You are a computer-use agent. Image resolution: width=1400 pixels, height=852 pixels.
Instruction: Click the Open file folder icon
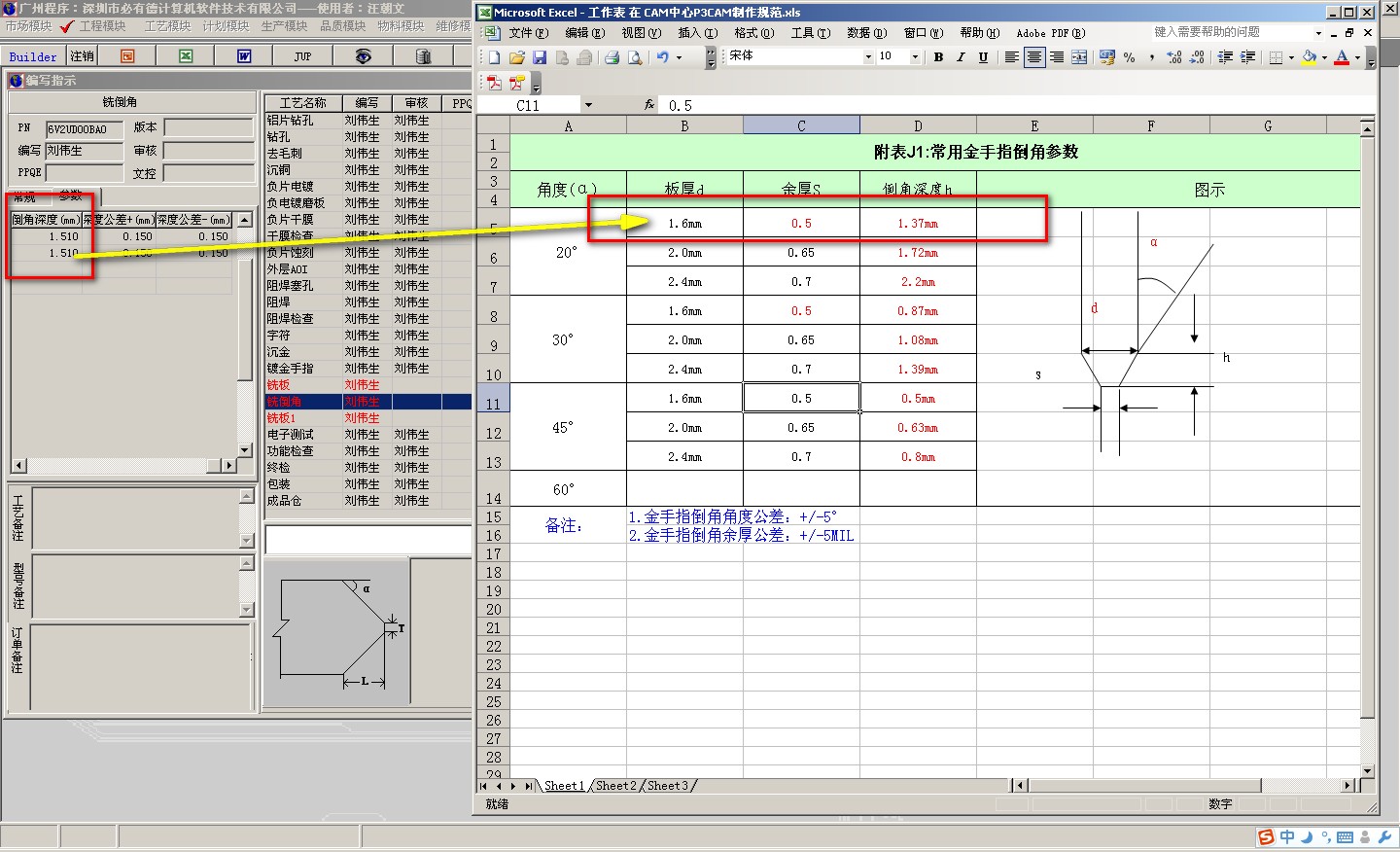click(516, 57)
